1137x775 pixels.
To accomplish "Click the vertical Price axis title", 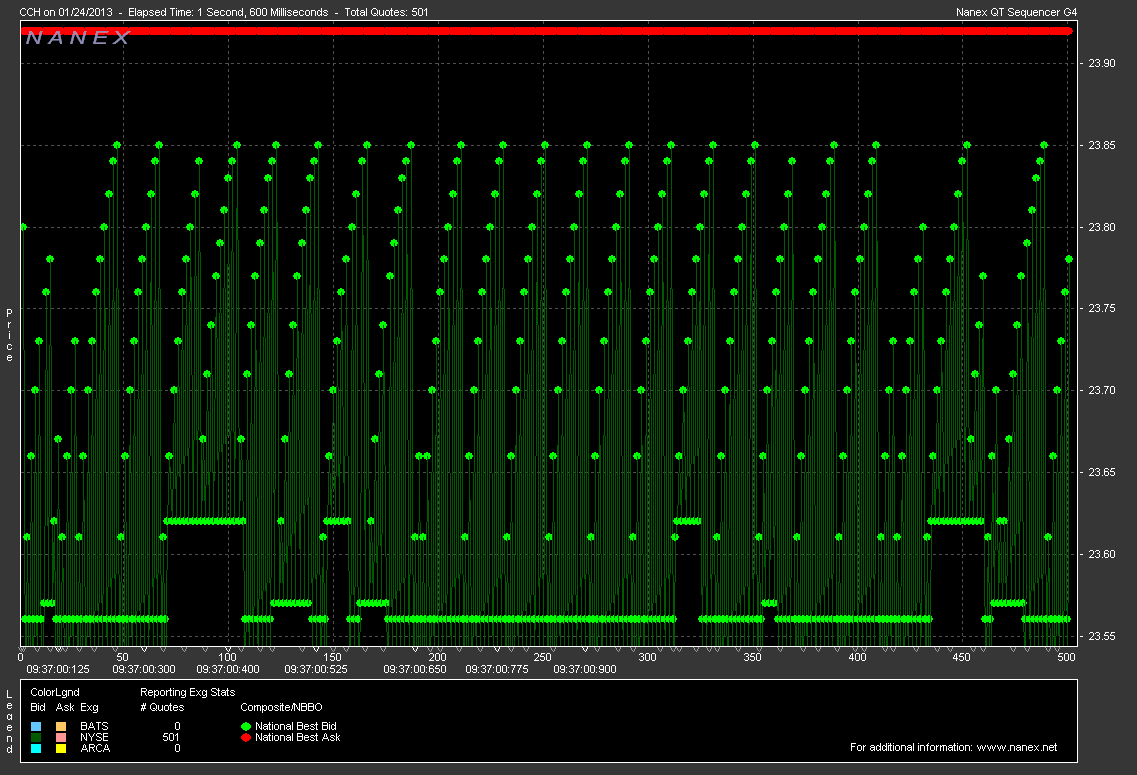I will 9,335.
